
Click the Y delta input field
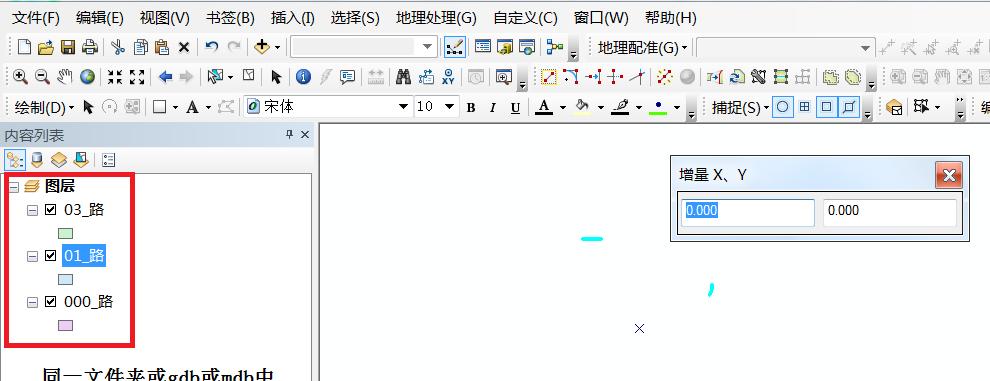tap(890, 213)
